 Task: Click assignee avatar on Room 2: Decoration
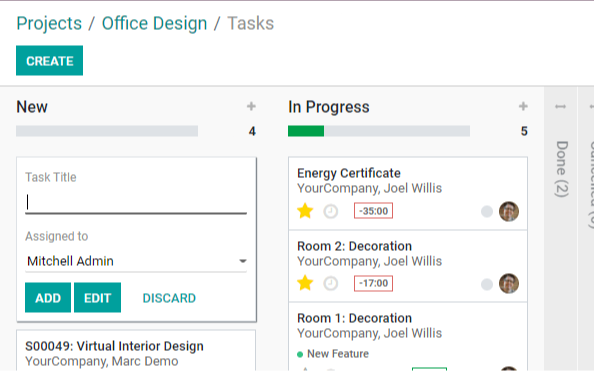[x=509, y=283]
